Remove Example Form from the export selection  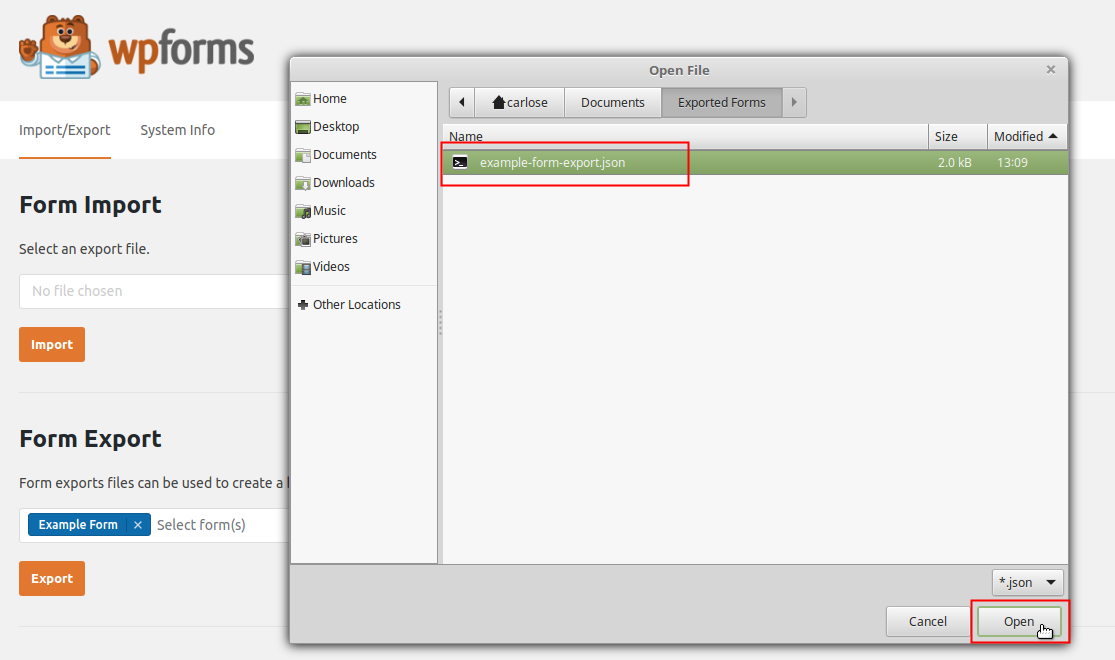[x=137, y=524]
